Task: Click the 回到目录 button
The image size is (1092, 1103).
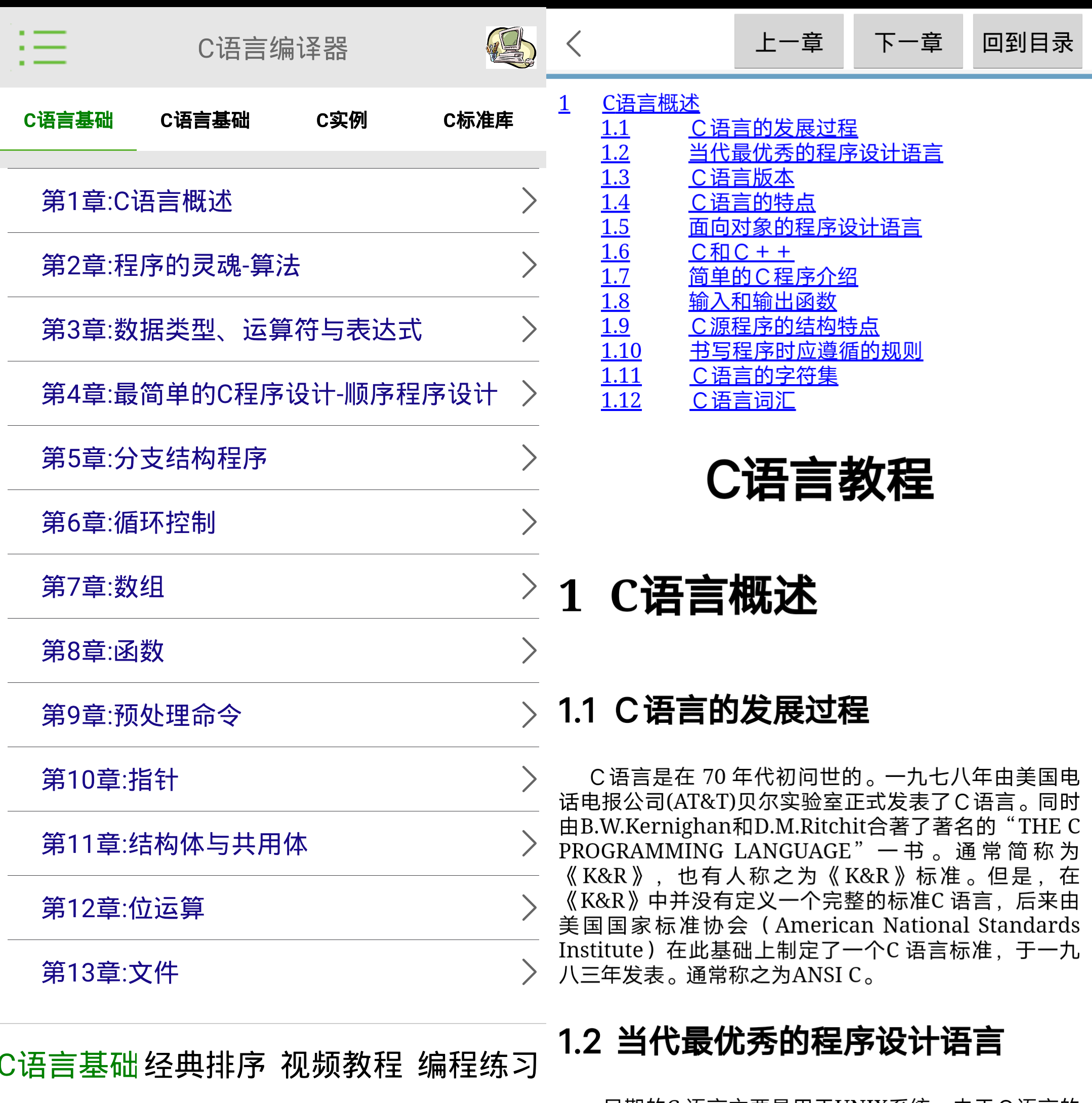Action: pos(1028,42)
